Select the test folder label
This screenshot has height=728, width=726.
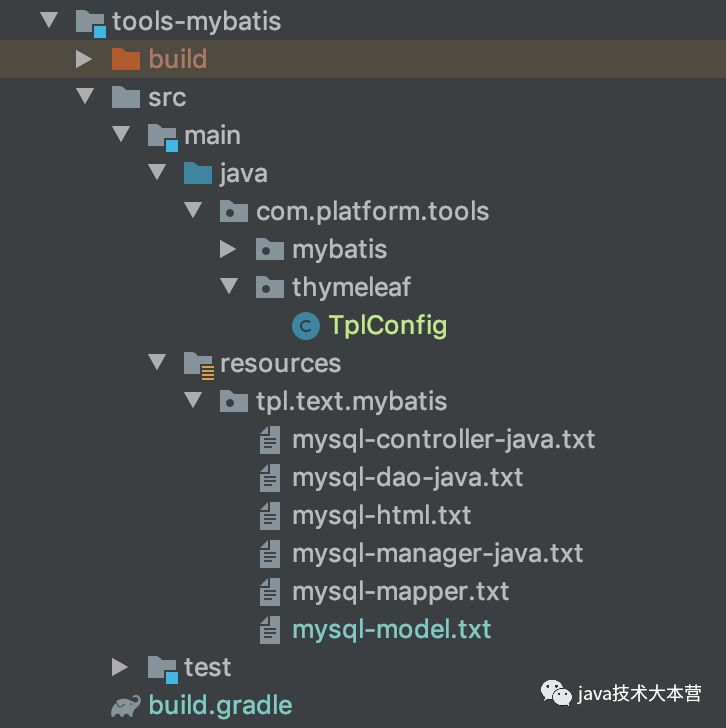point(207,668)
